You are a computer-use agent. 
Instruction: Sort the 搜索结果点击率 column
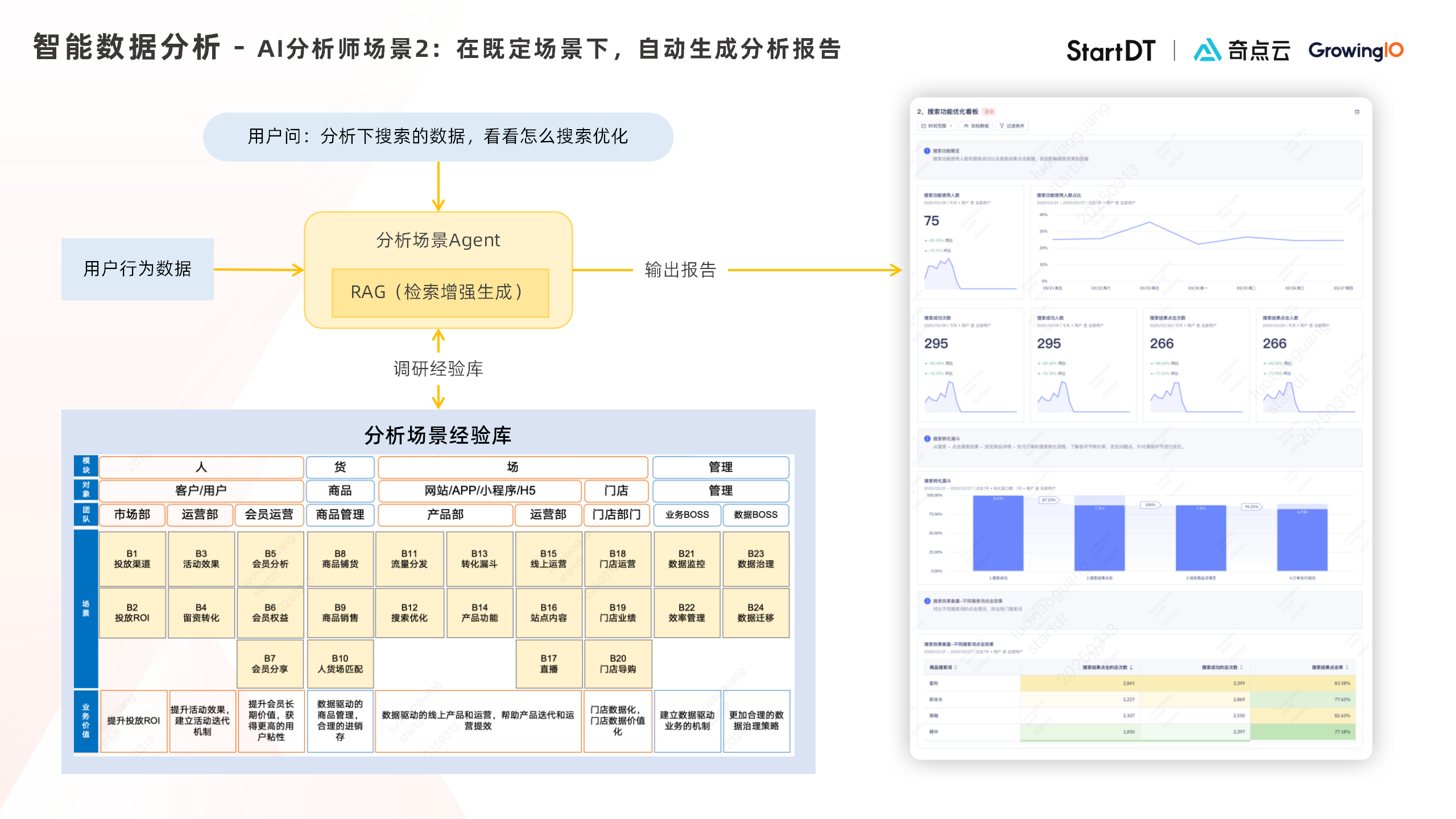1347,667
